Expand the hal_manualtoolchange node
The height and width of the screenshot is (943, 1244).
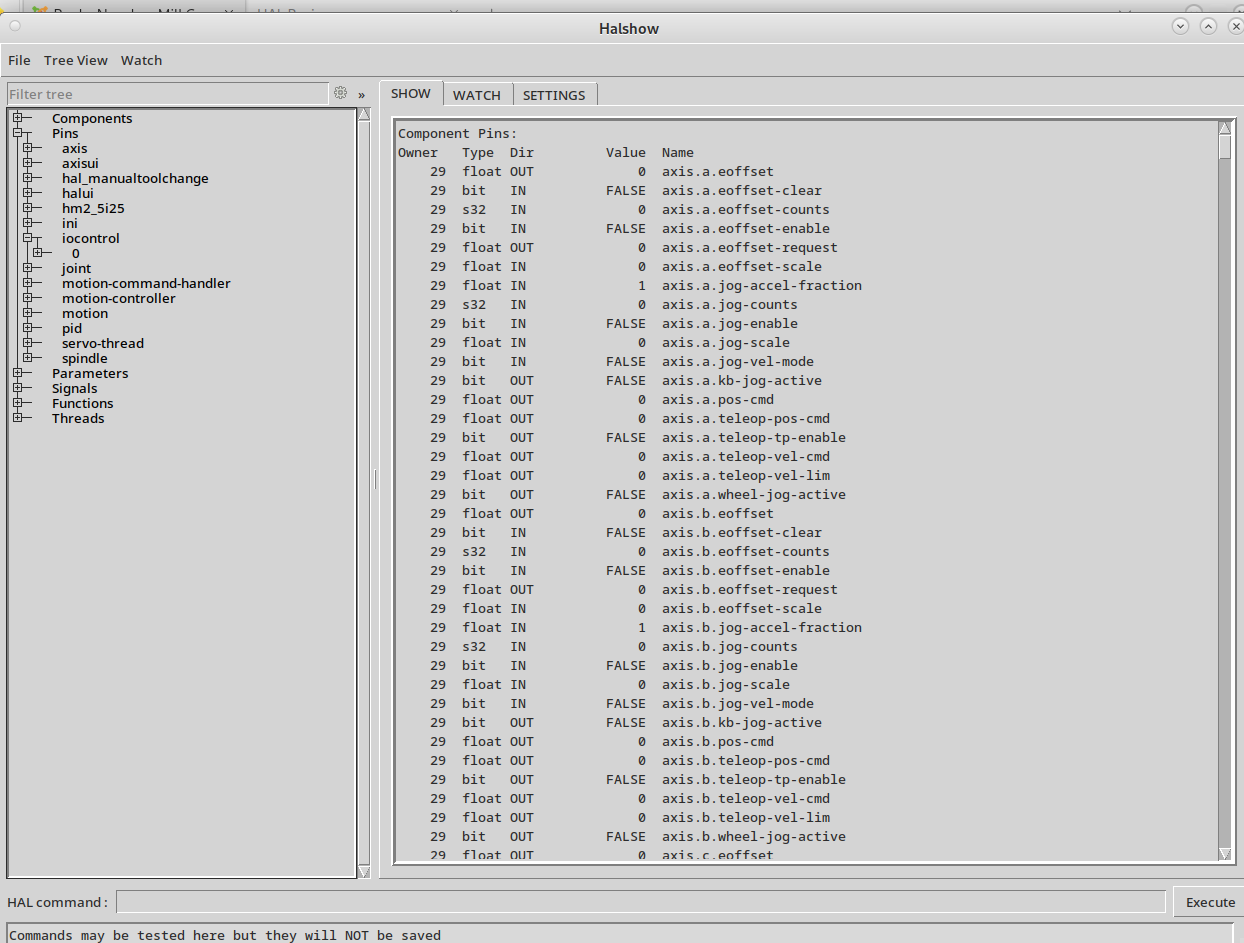tap(27, 178)
